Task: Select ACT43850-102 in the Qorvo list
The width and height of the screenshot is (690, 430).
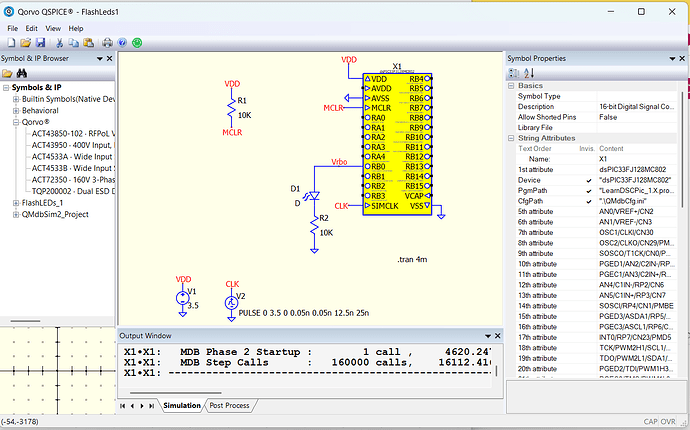Action: click(x=73, y=134)
